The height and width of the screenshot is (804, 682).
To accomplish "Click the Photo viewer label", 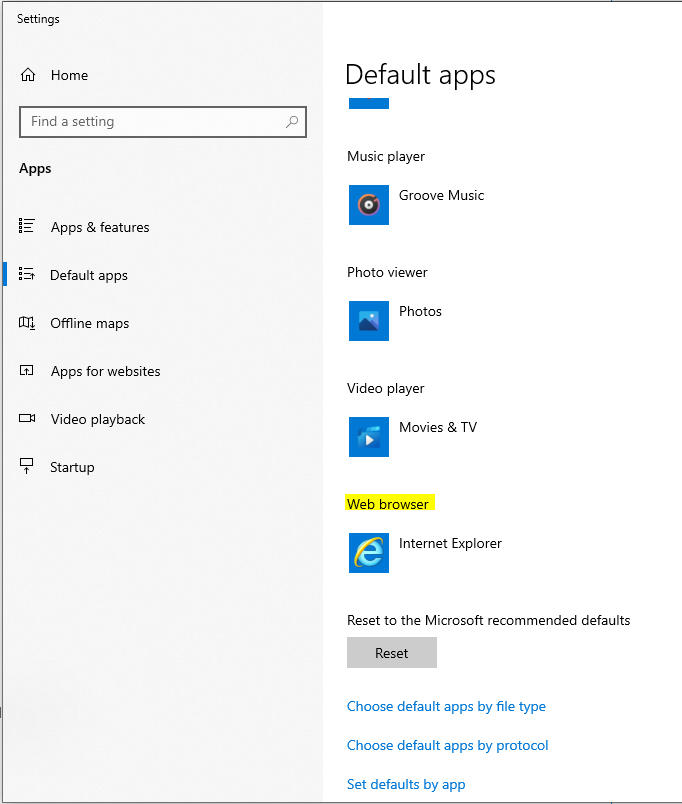I will click(387, 272).
